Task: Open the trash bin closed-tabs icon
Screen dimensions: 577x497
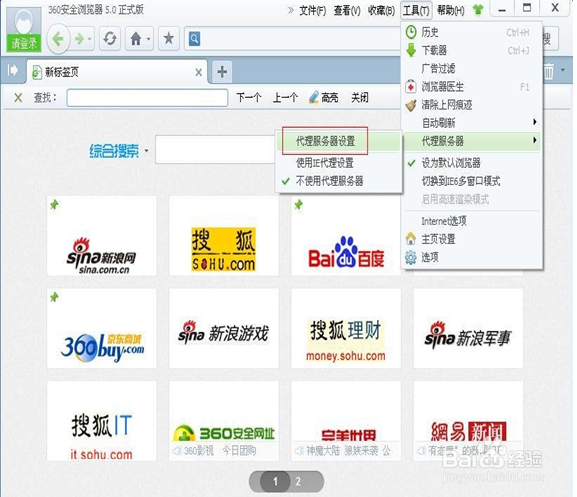Action: tap(549, 71)
